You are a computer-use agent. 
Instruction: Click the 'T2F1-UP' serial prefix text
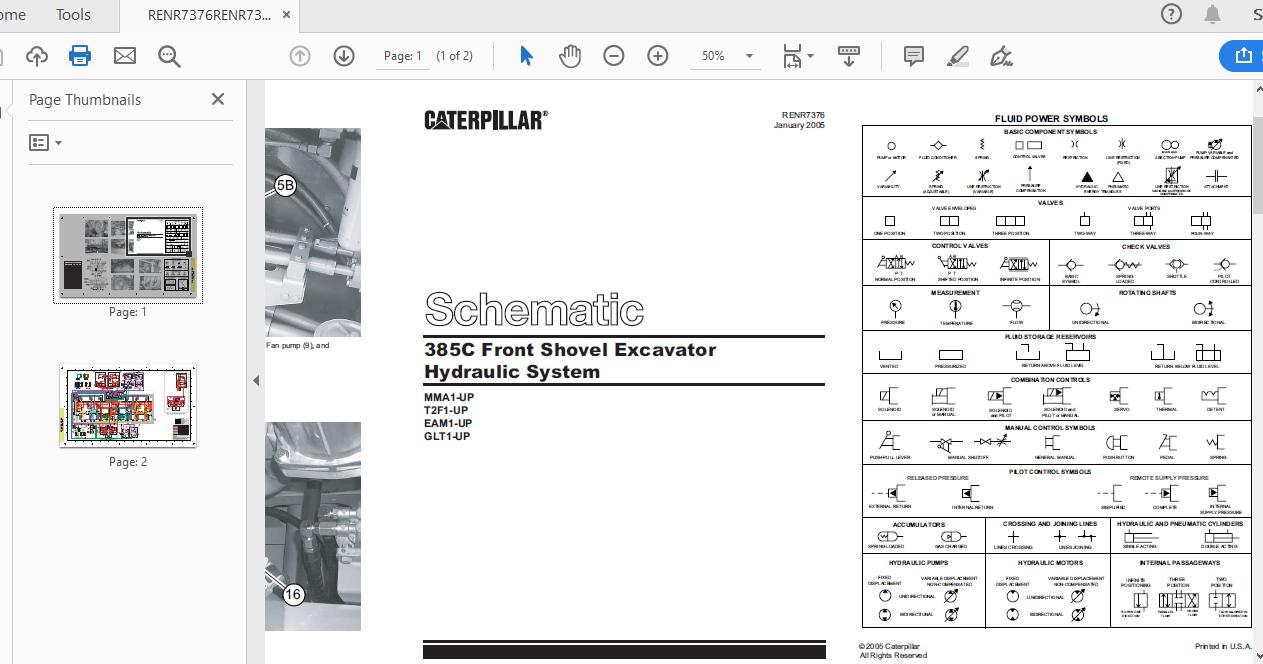[x=446, y=410]
